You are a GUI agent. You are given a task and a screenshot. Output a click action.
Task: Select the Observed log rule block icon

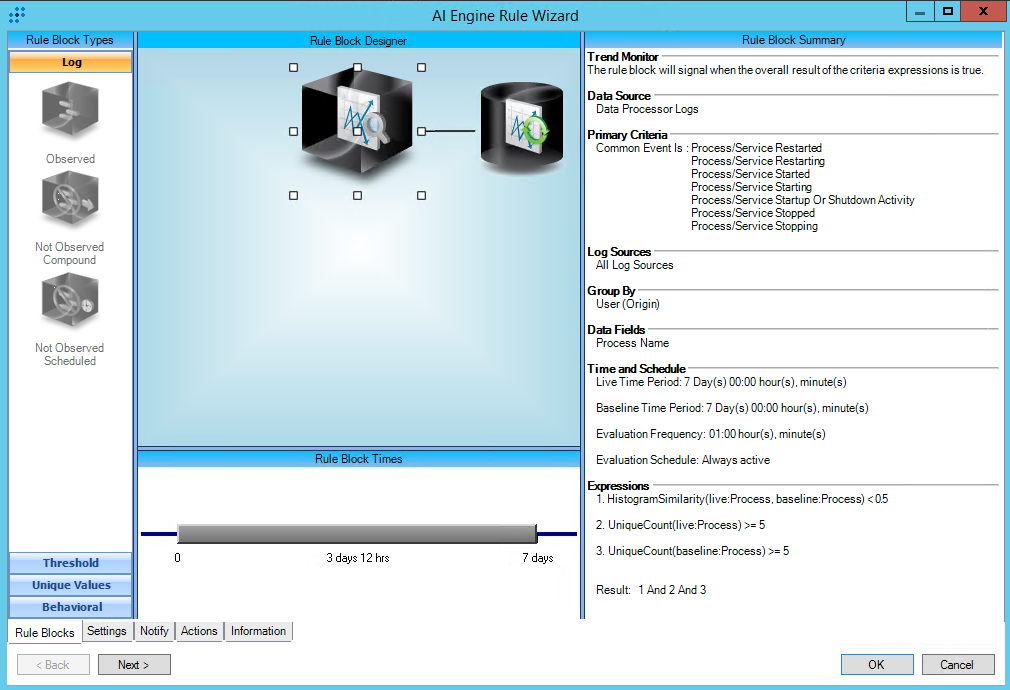(x=70, y=111)
